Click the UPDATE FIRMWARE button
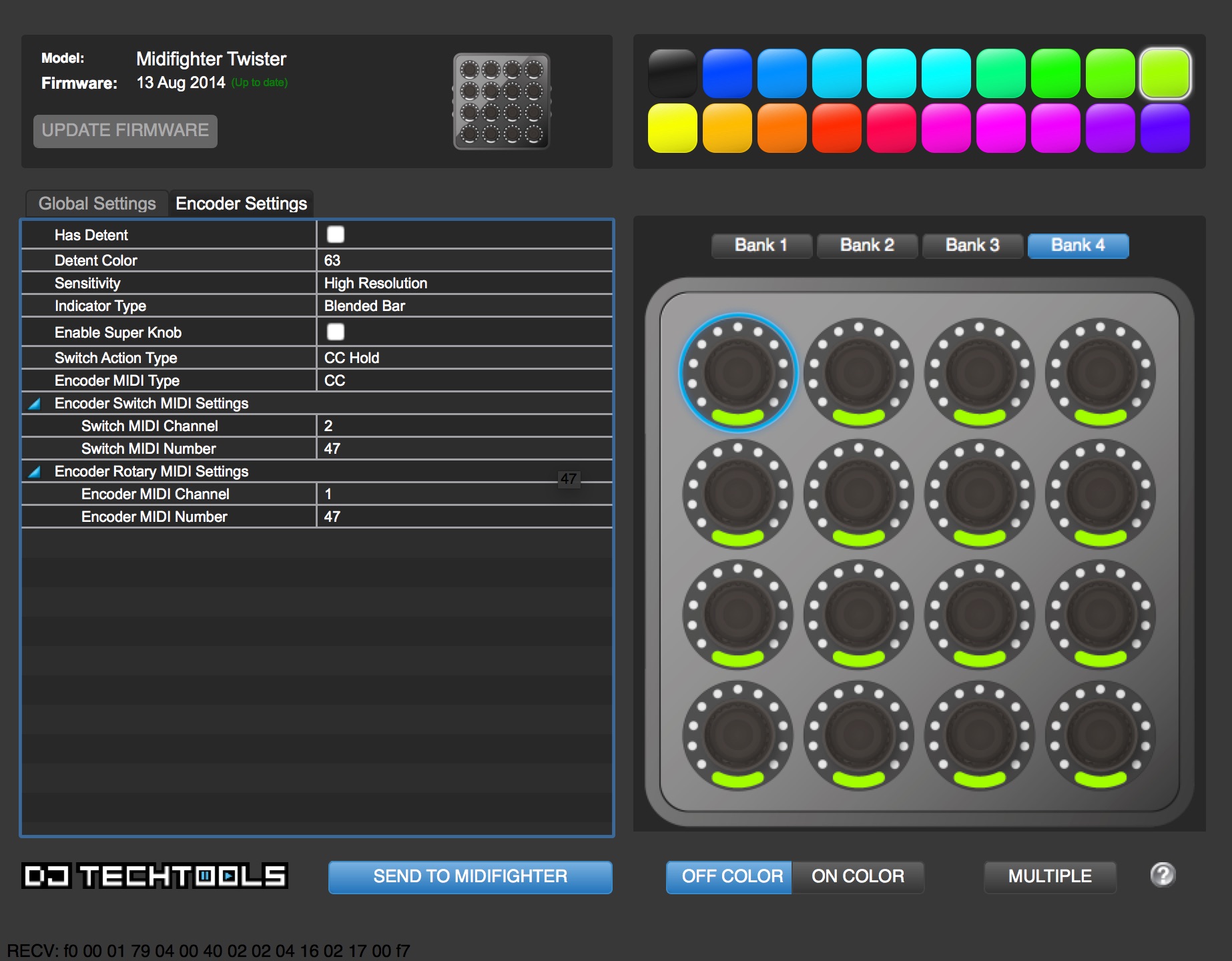This screenshot has width=1232, height=961. pos(125,131)
